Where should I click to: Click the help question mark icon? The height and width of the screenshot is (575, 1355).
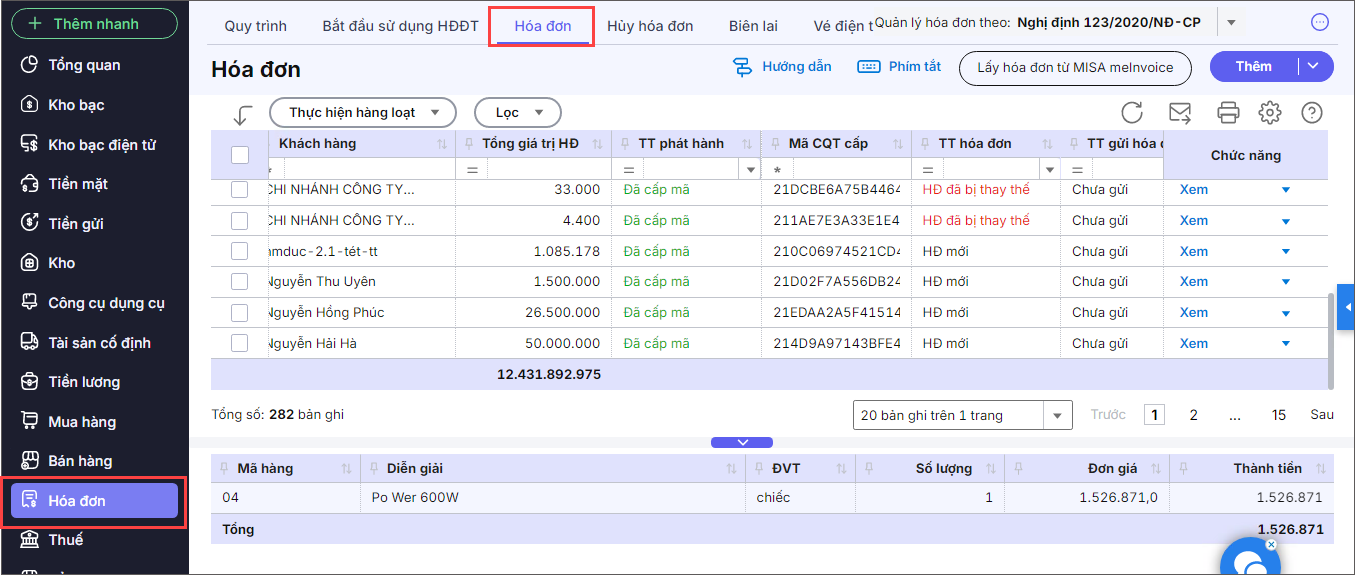1312,113
